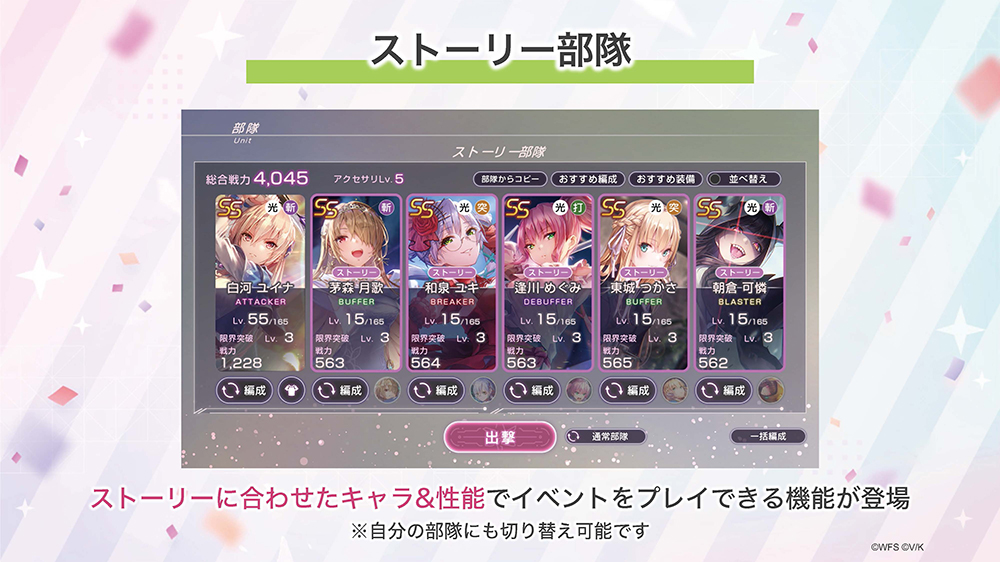Click the costume shirt icon under 白河ユイナ
This screenshot has width=1000, height=562.
[291, 390]
